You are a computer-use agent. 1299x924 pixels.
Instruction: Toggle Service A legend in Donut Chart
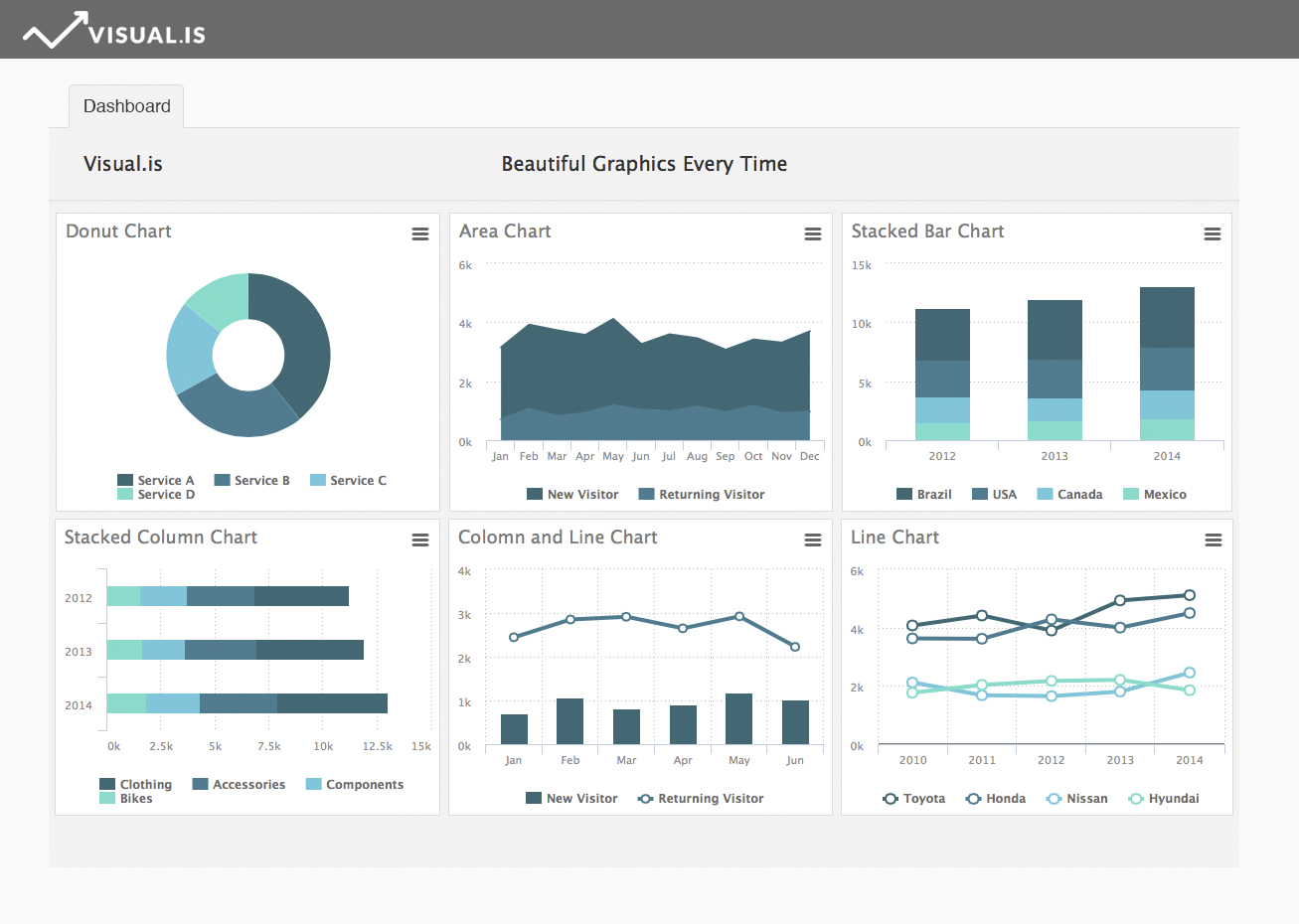[156, 480]
